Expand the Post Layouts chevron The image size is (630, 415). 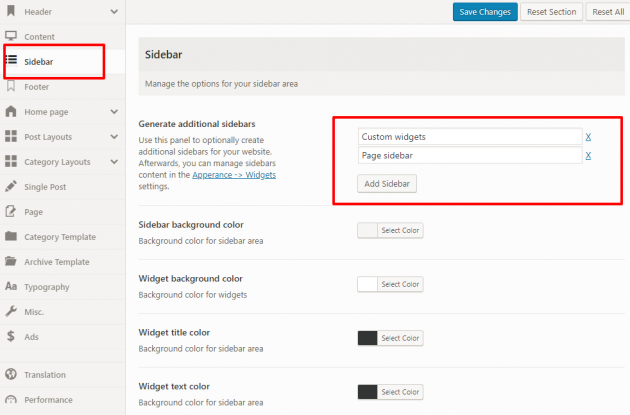[114, 137]
